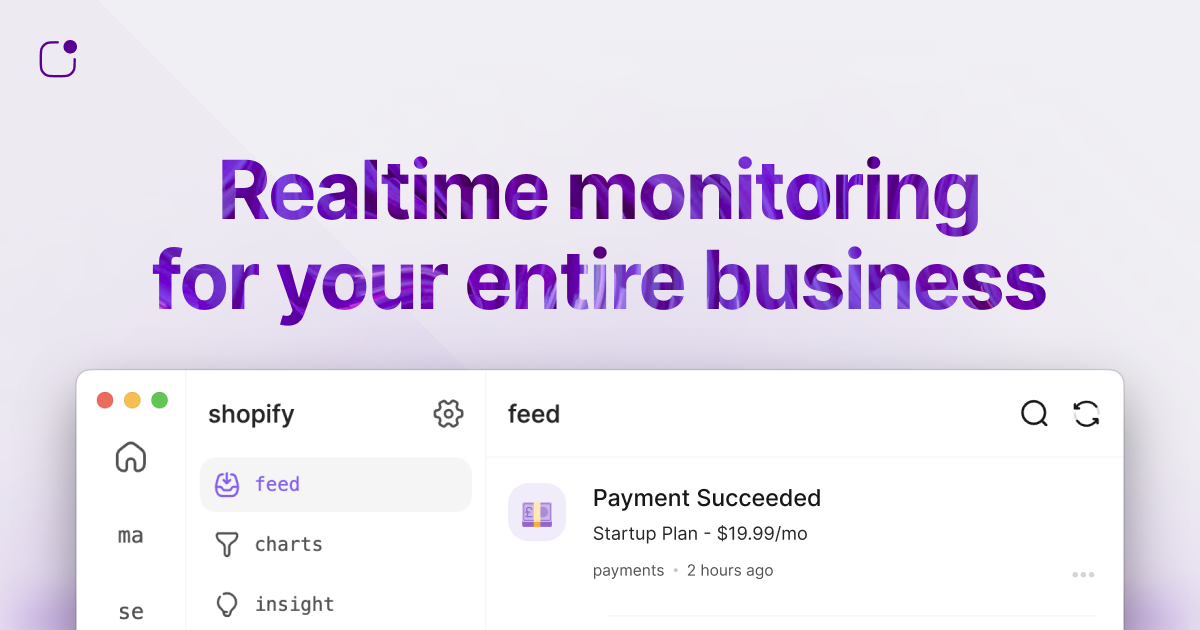The image size is (1200, 630).
Task: Select the "se" project in the sidebar
Action: (x=131, y=611)
